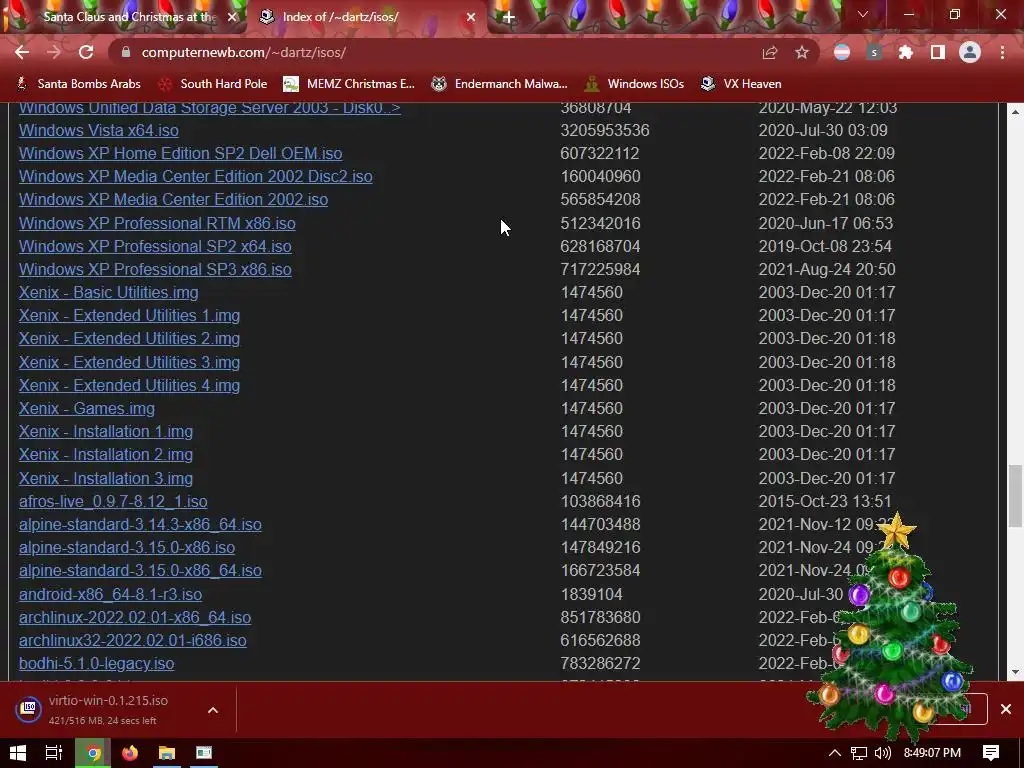Open Windows XP Media Center Edition 2002.iso link

click(x=173, y=199)
